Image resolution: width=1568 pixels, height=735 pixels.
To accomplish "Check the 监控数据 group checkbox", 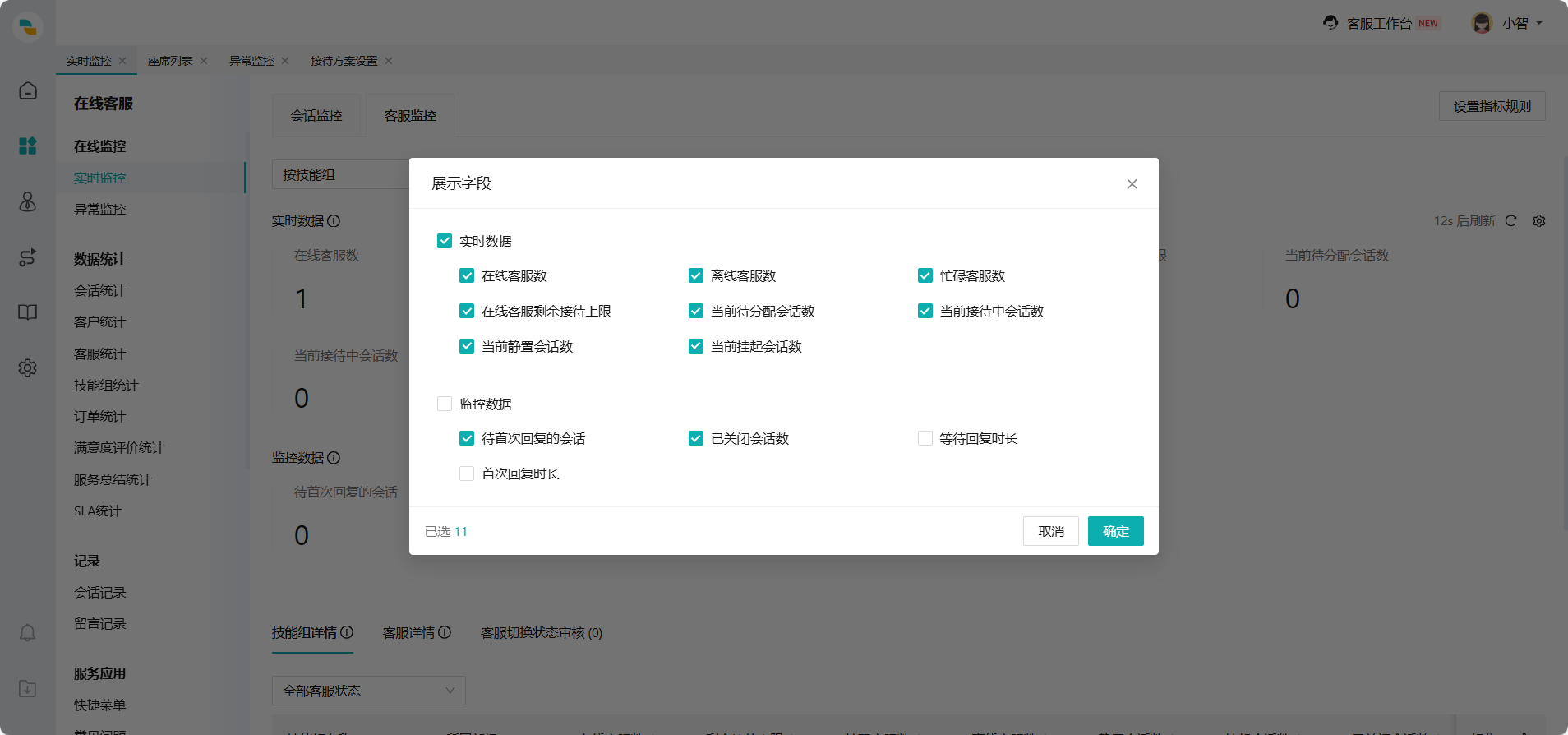I will click(x=445, y=404).
